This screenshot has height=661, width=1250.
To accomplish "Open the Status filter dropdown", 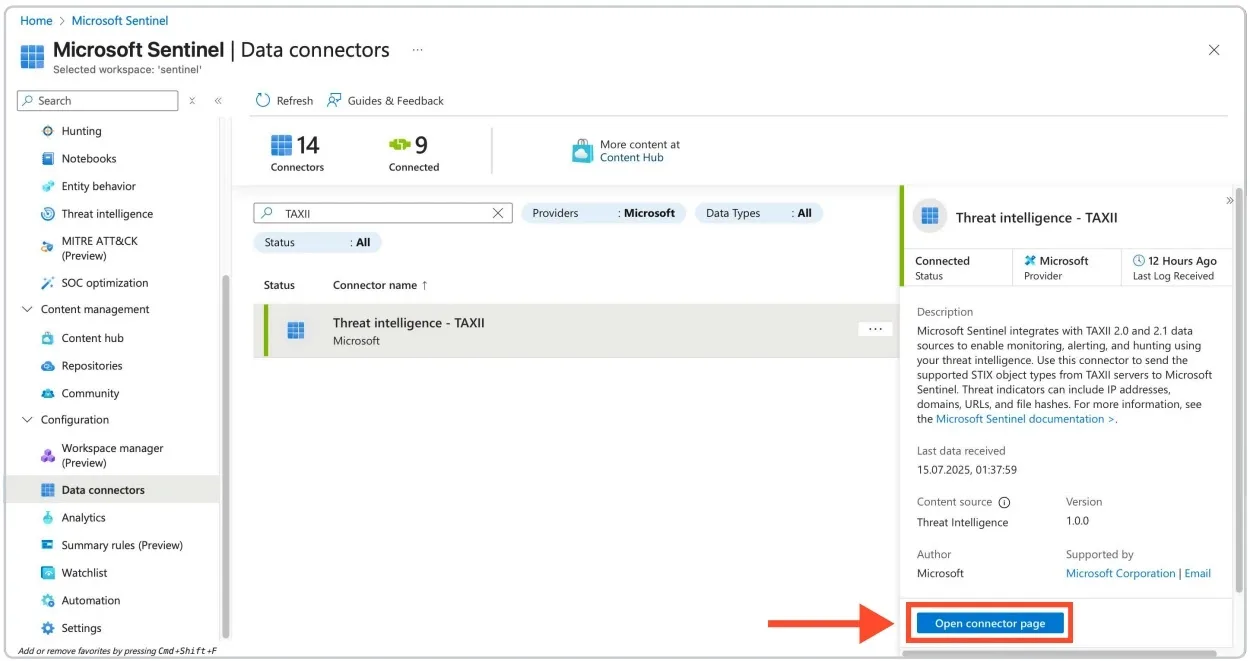I will [x=318, y=242].
